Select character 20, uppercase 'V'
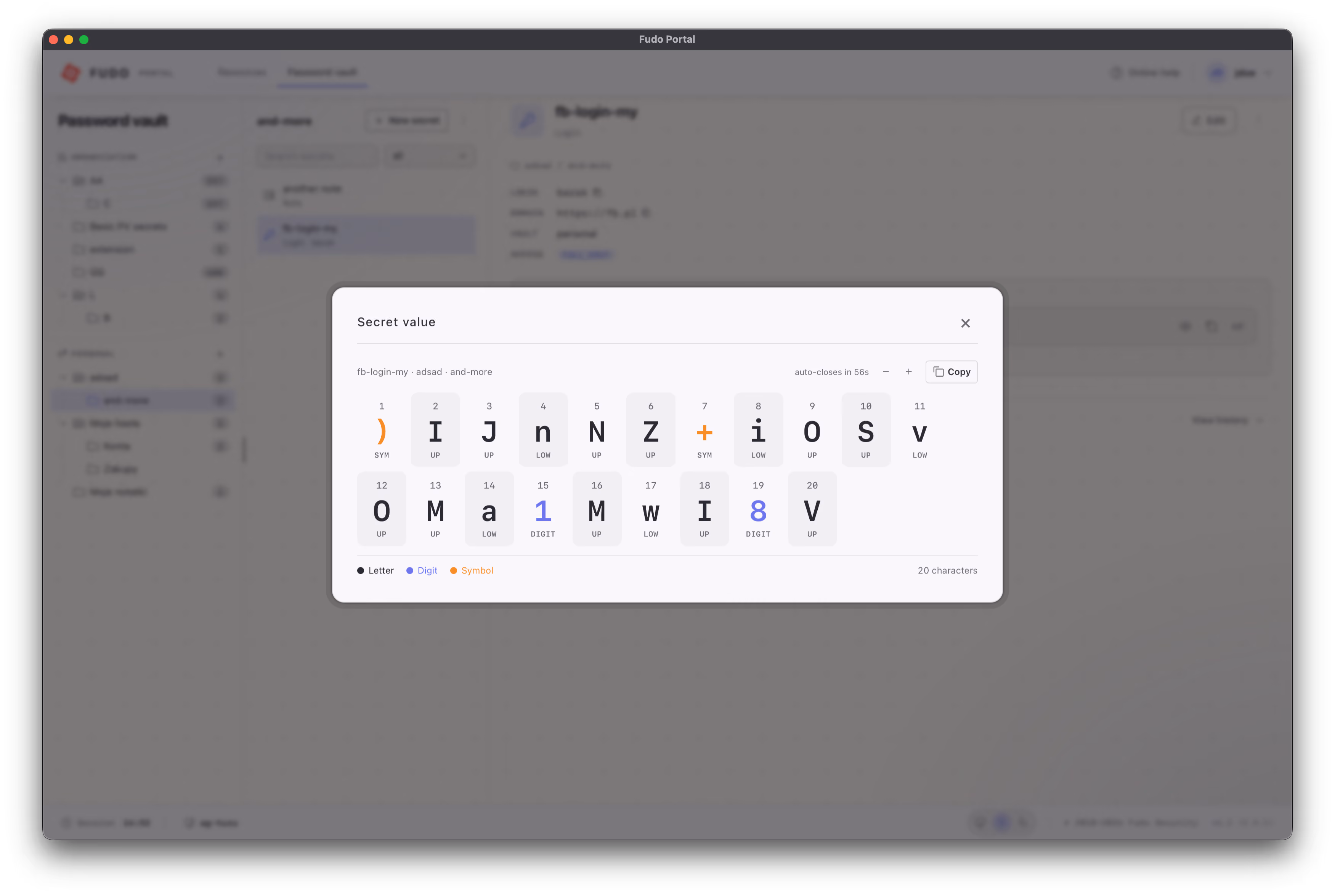This screenshot has width=1335, height=896. point(812,509)
